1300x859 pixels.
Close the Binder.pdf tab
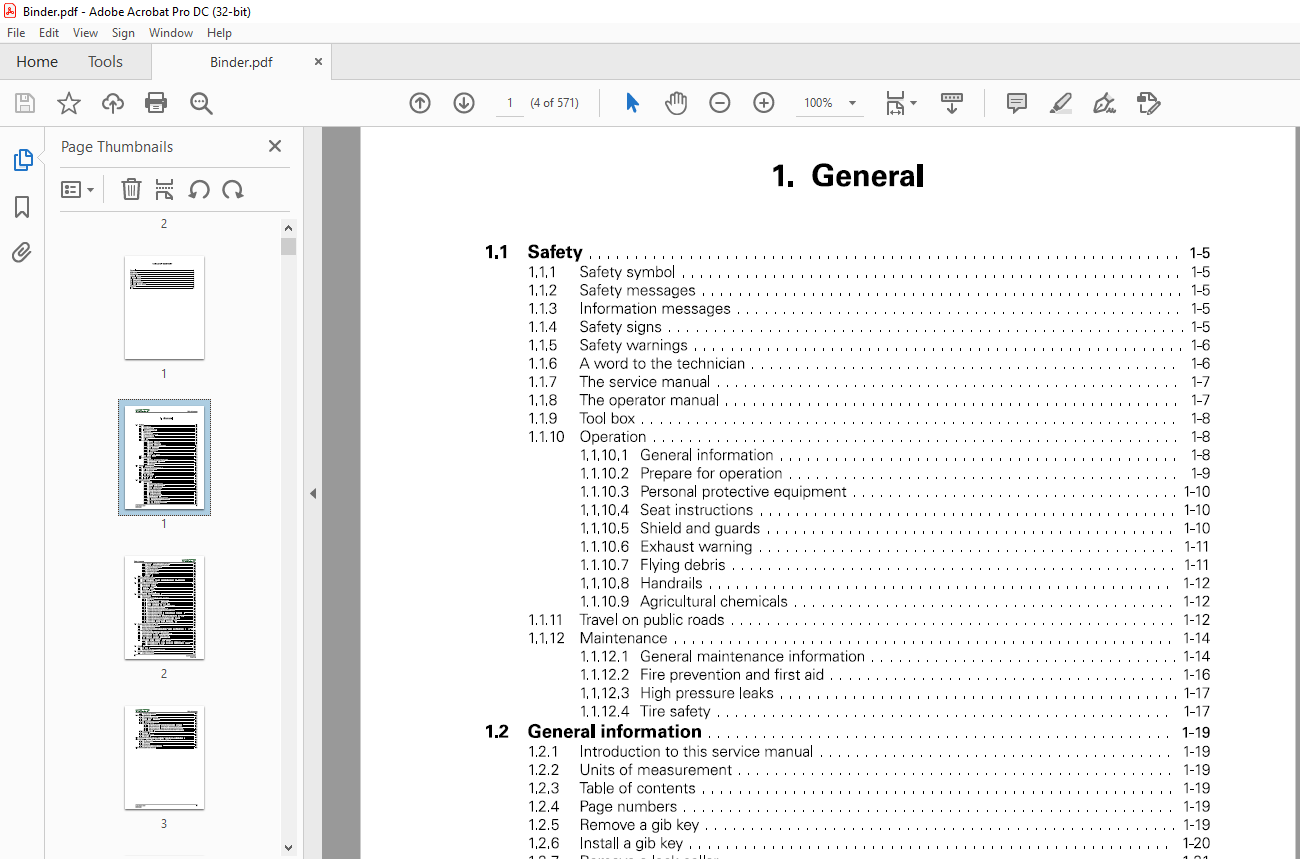click(319, 62)
